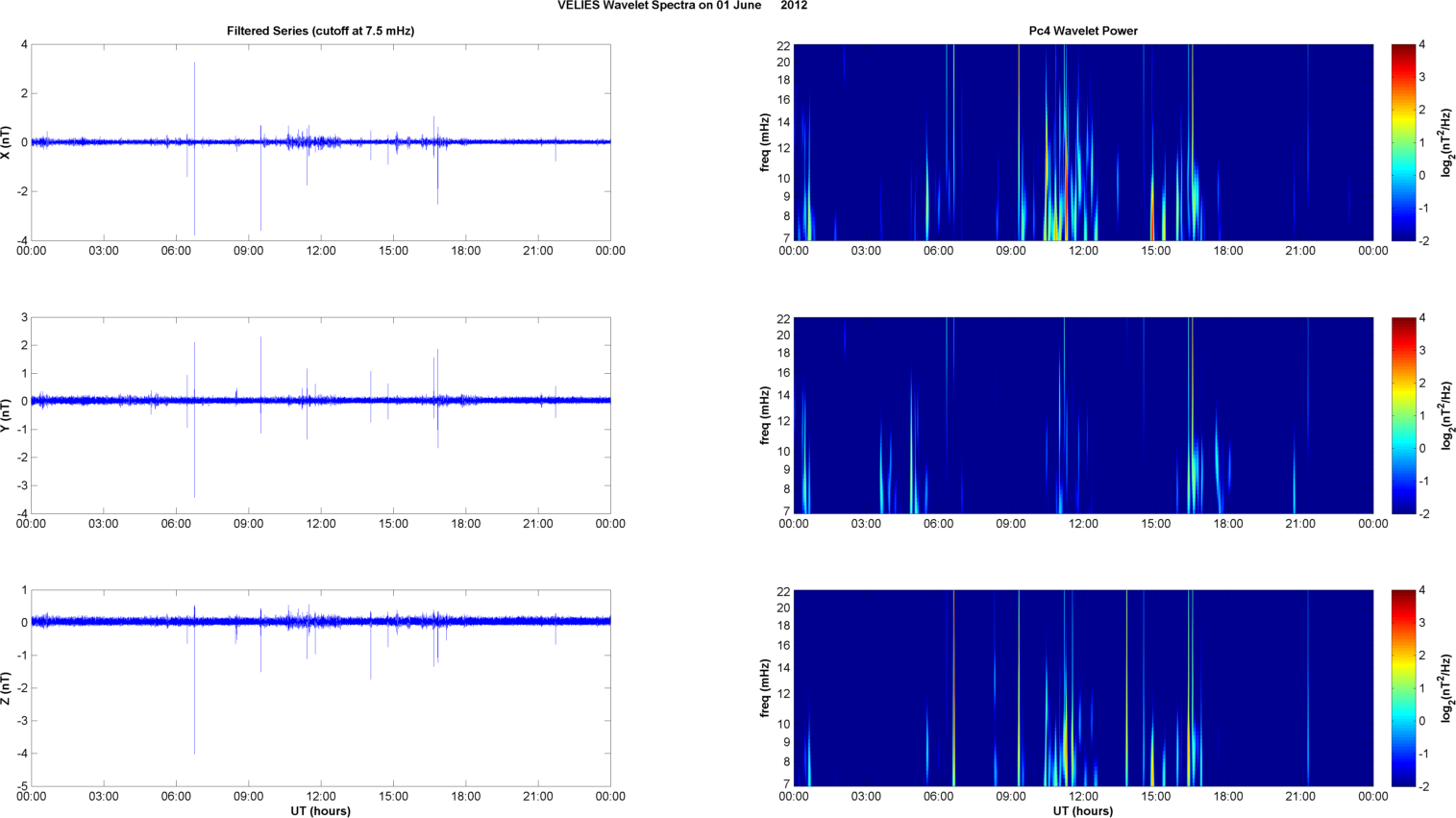Click UT (hours) label under Z time series

click(320, 810)
